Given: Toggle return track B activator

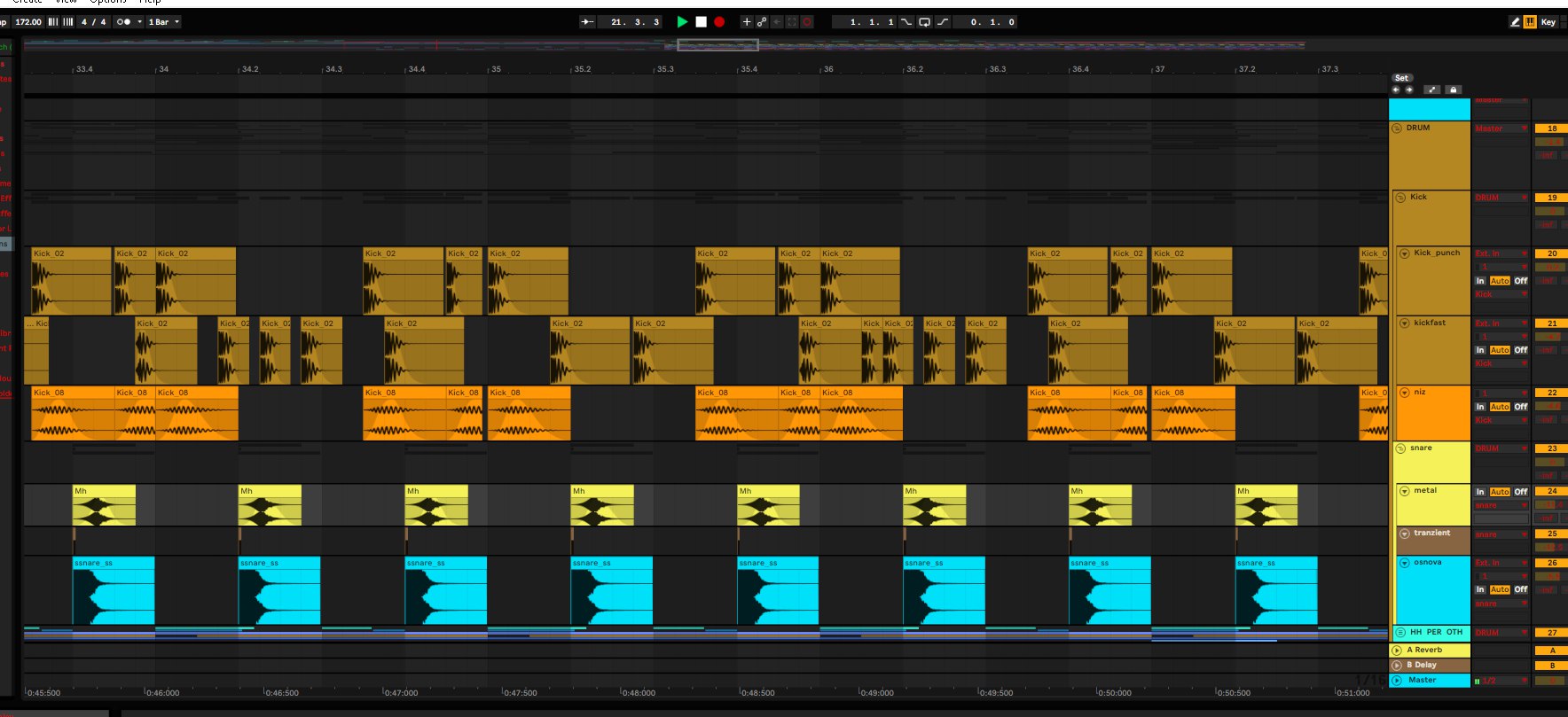Looking at the screenshot, I should pyautogui.click(x=1551, y=666).
